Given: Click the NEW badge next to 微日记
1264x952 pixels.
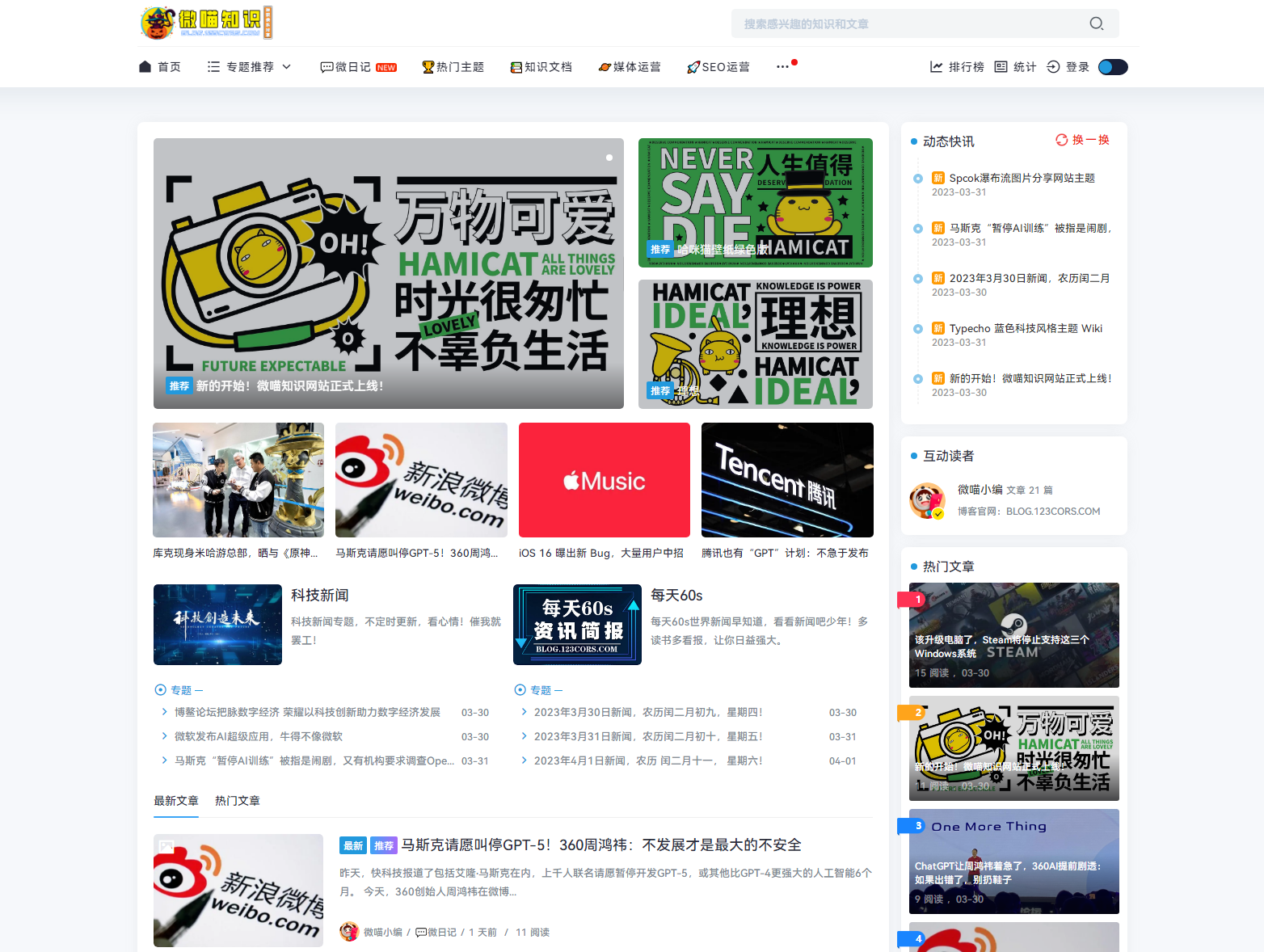Looking at the screenshot, I should pyautogui.click(x=386, y=68).
